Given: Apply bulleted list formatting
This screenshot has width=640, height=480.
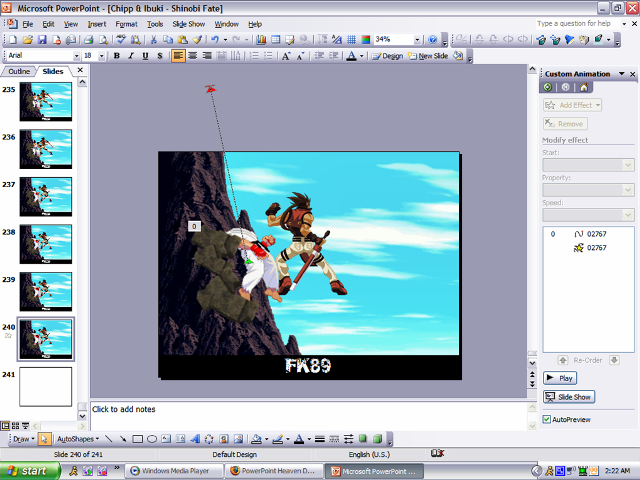Looking at the screenshot, I should pyautogui.click(x=268, y=56).
